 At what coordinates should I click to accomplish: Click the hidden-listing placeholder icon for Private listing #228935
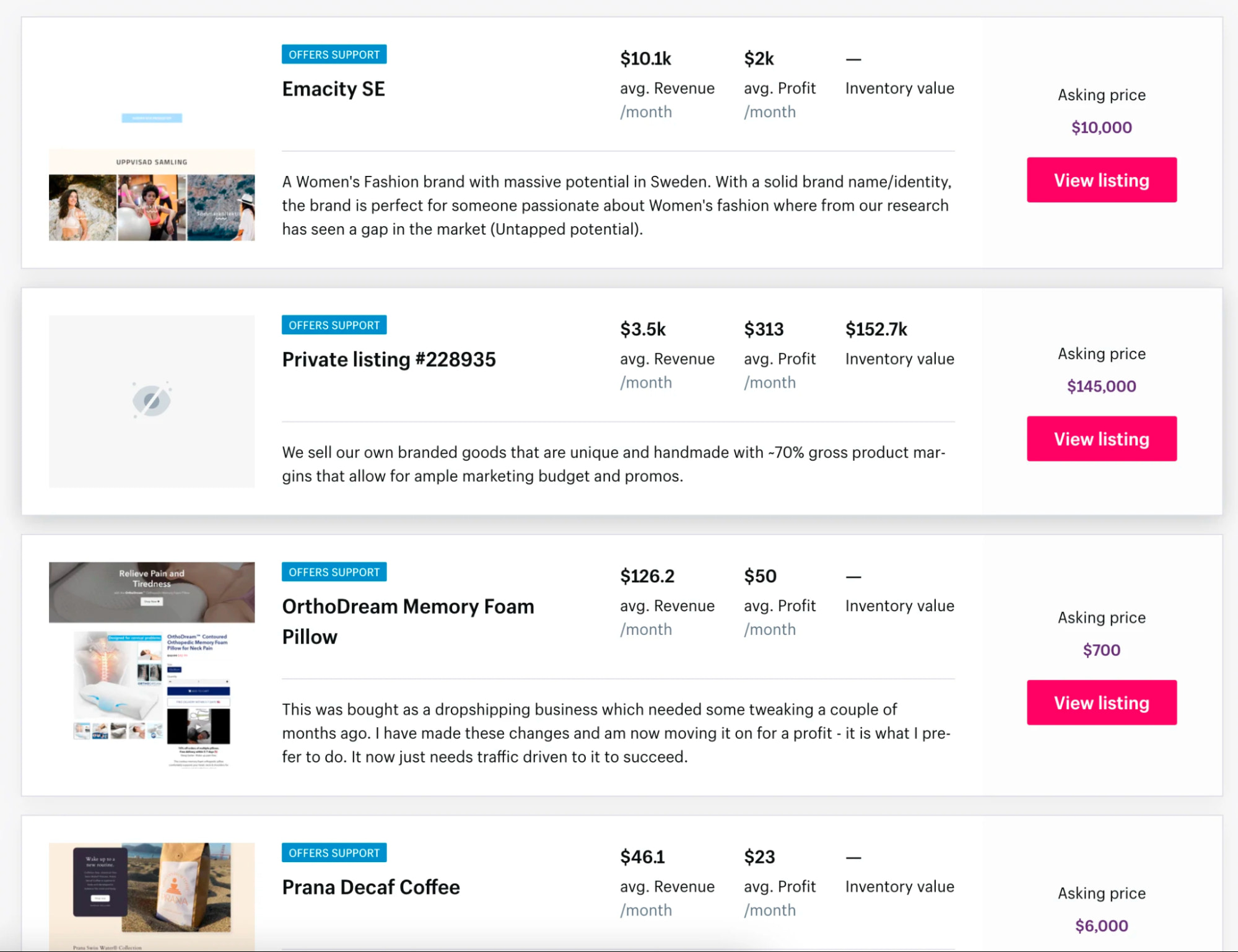(x=152, y=401)
